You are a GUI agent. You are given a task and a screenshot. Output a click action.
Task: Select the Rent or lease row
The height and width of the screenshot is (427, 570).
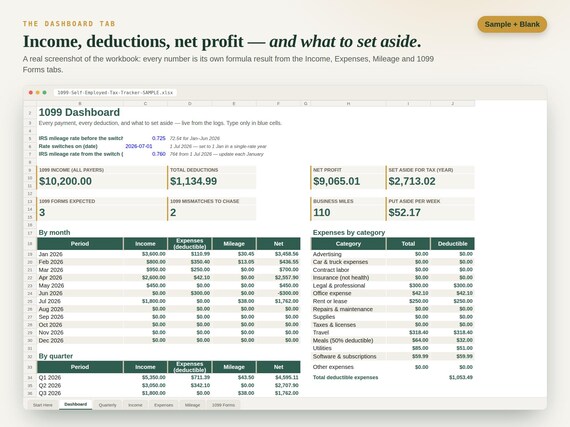click(x=393, y=301)
